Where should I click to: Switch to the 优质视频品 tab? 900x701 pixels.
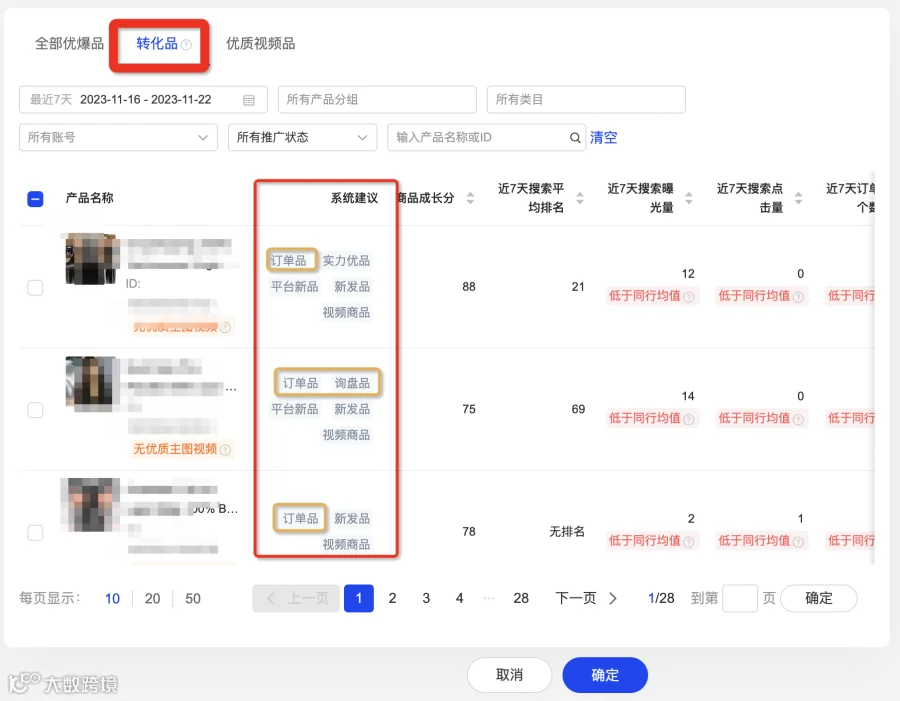click(261, 44)
